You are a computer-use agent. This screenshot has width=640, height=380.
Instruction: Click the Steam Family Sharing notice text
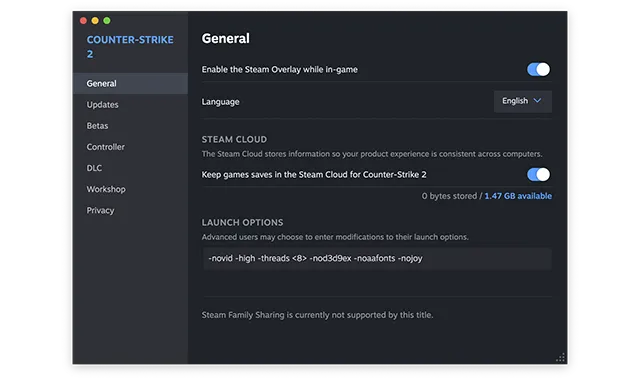tap(317, 315)
